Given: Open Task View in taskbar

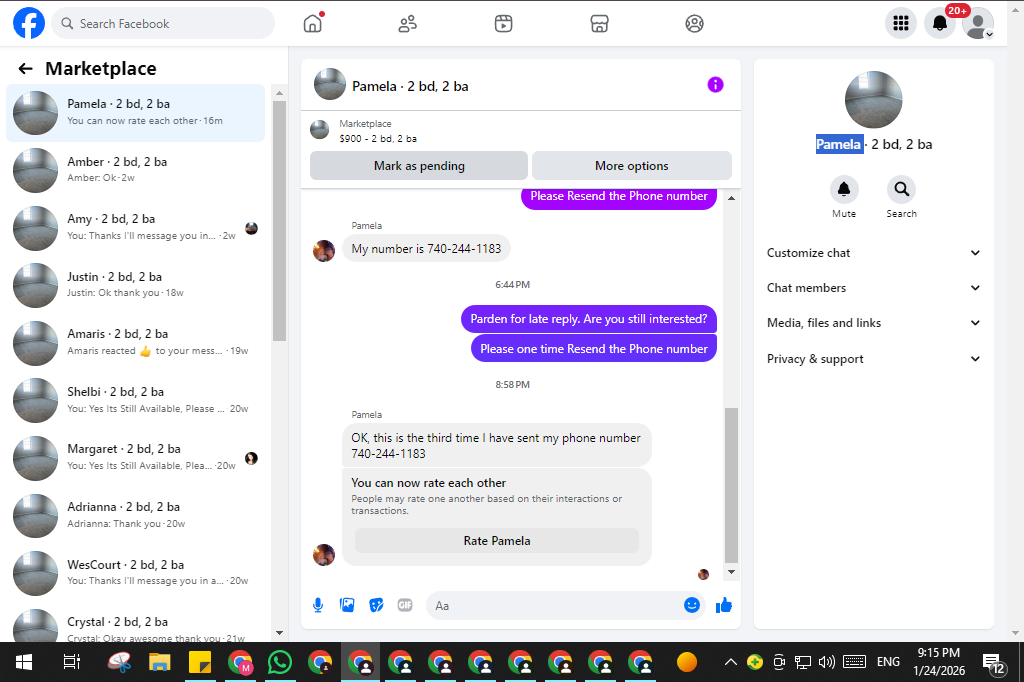Looking at the screenshot, I should 71,662.
